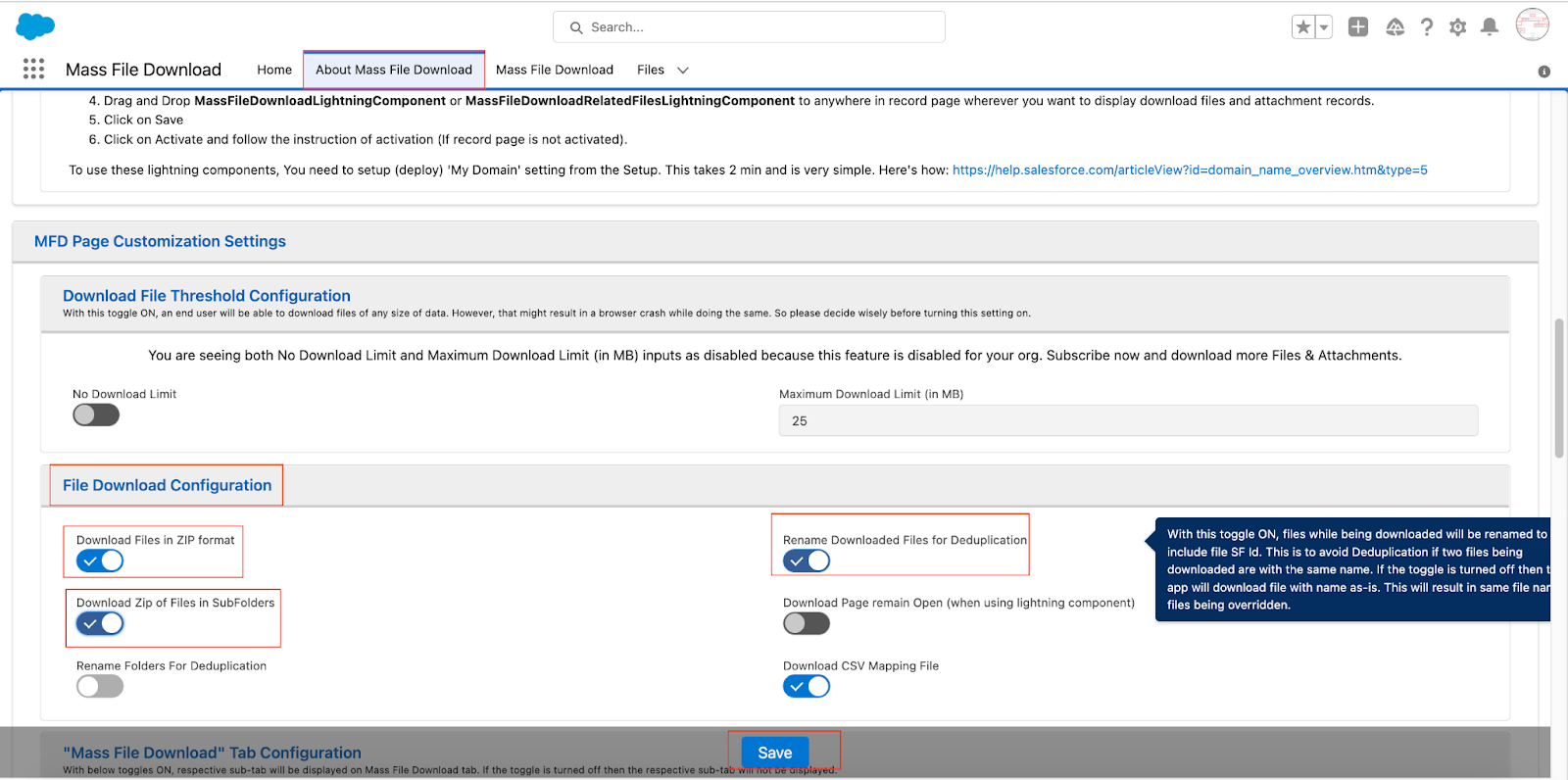The width and height of the screenshot is (1568, 780).
Task: Toggle Download Zip of Files in SubFolders
Action: [x=100, y=623]
